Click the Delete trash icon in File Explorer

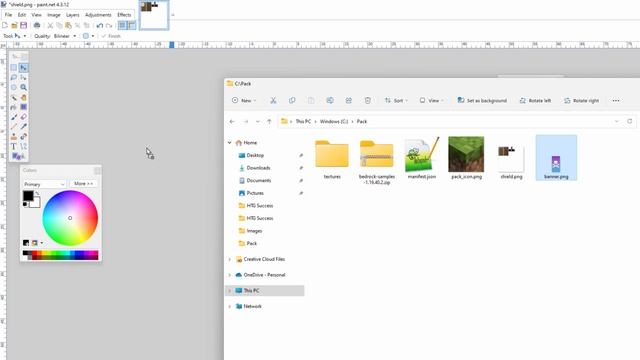367,100
